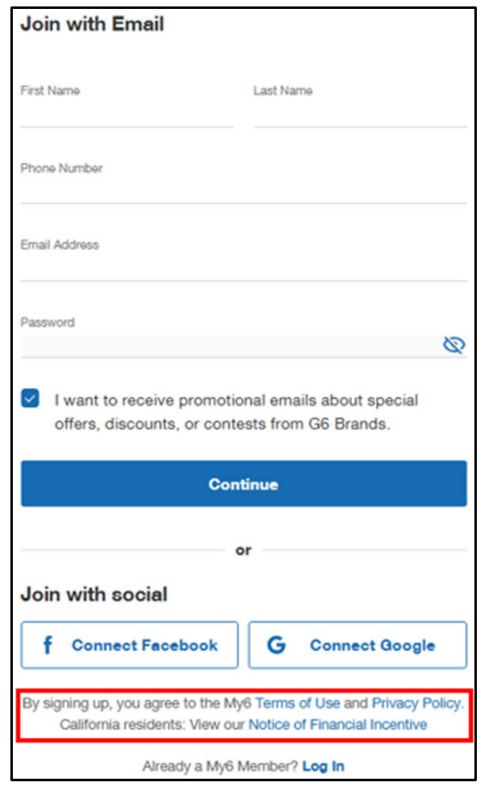This screenshot has height=793, width=489.
Task: Click the Join with social heading
Action: click(94, 594)
